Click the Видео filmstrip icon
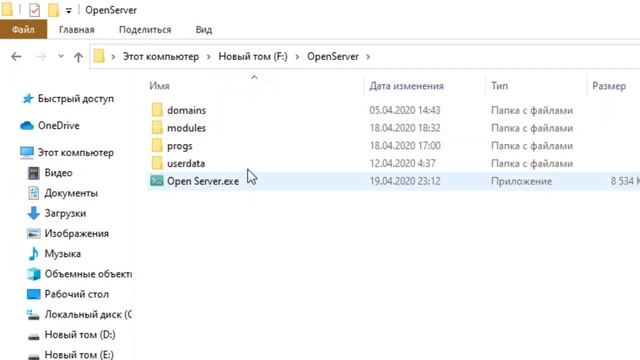 tap(33, 173)
